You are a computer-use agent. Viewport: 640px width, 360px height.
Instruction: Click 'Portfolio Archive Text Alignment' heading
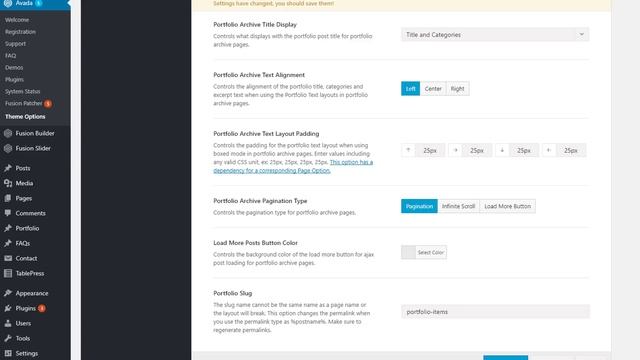click(x=259, y=75)
